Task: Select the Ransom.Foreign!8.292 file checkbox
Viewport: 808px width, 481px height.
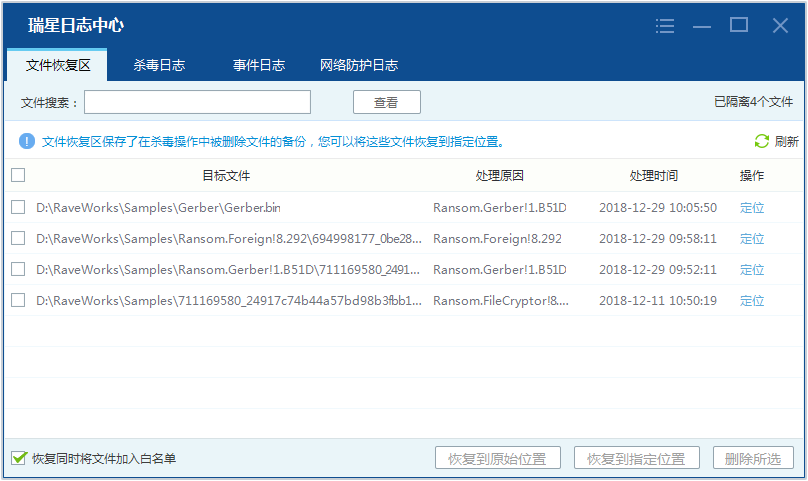Action: click(18, 239)
